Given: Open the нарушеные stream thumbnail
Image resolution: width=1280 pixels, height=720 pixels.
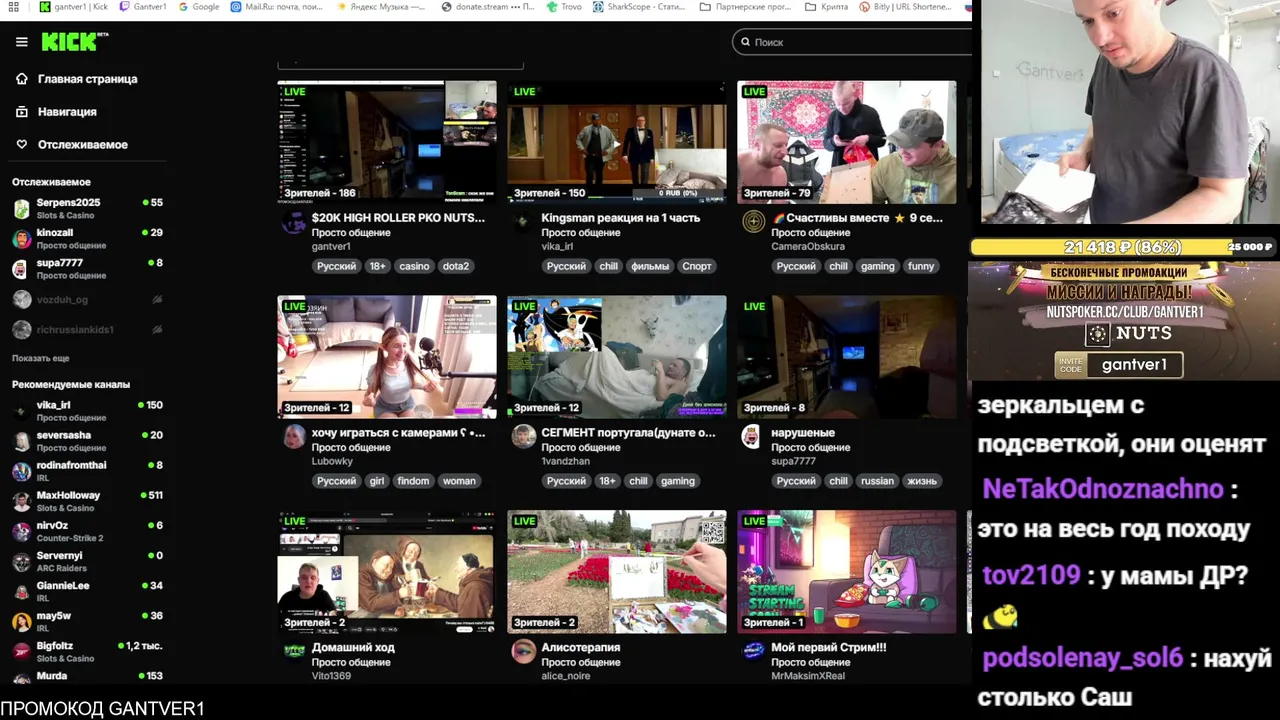Looking at the screenshot, I should coord(847,357).
